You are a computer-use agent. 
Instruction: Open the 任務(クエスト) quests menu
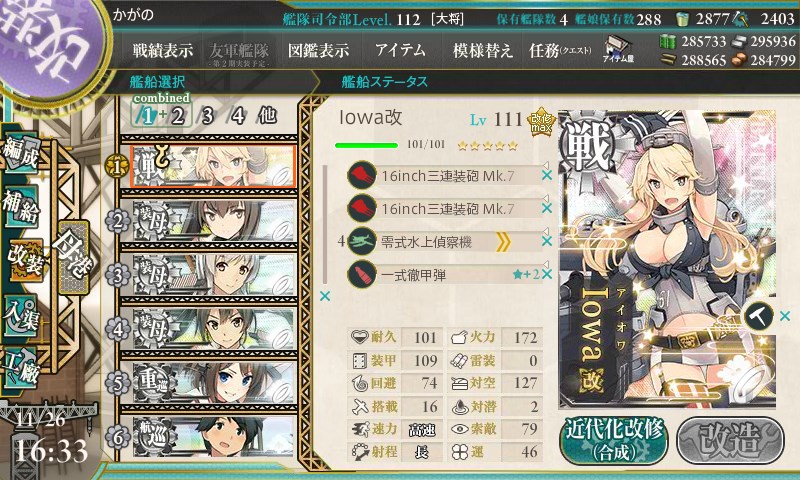[x=560, y=50]
